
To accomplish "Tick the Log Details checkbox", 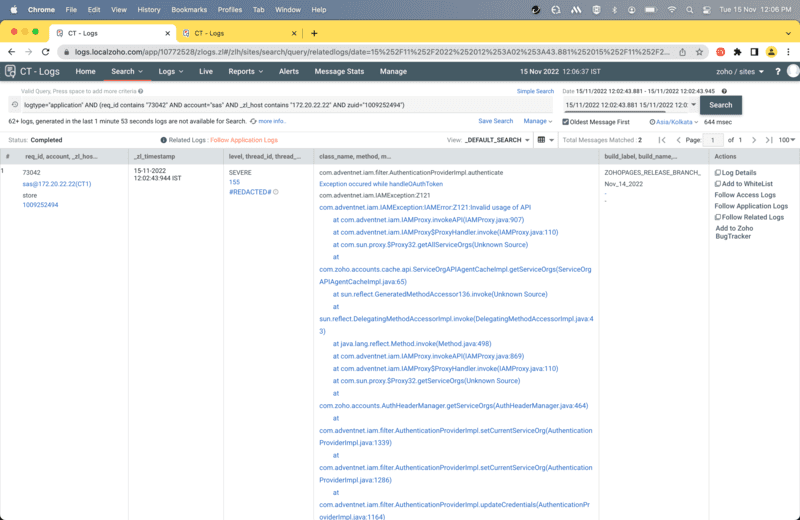I will point(718,172).
